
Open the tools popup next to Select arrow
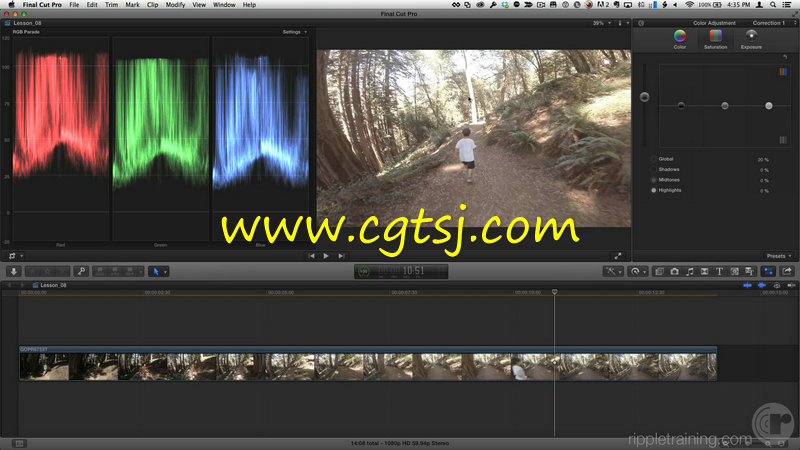pos(165,272)
